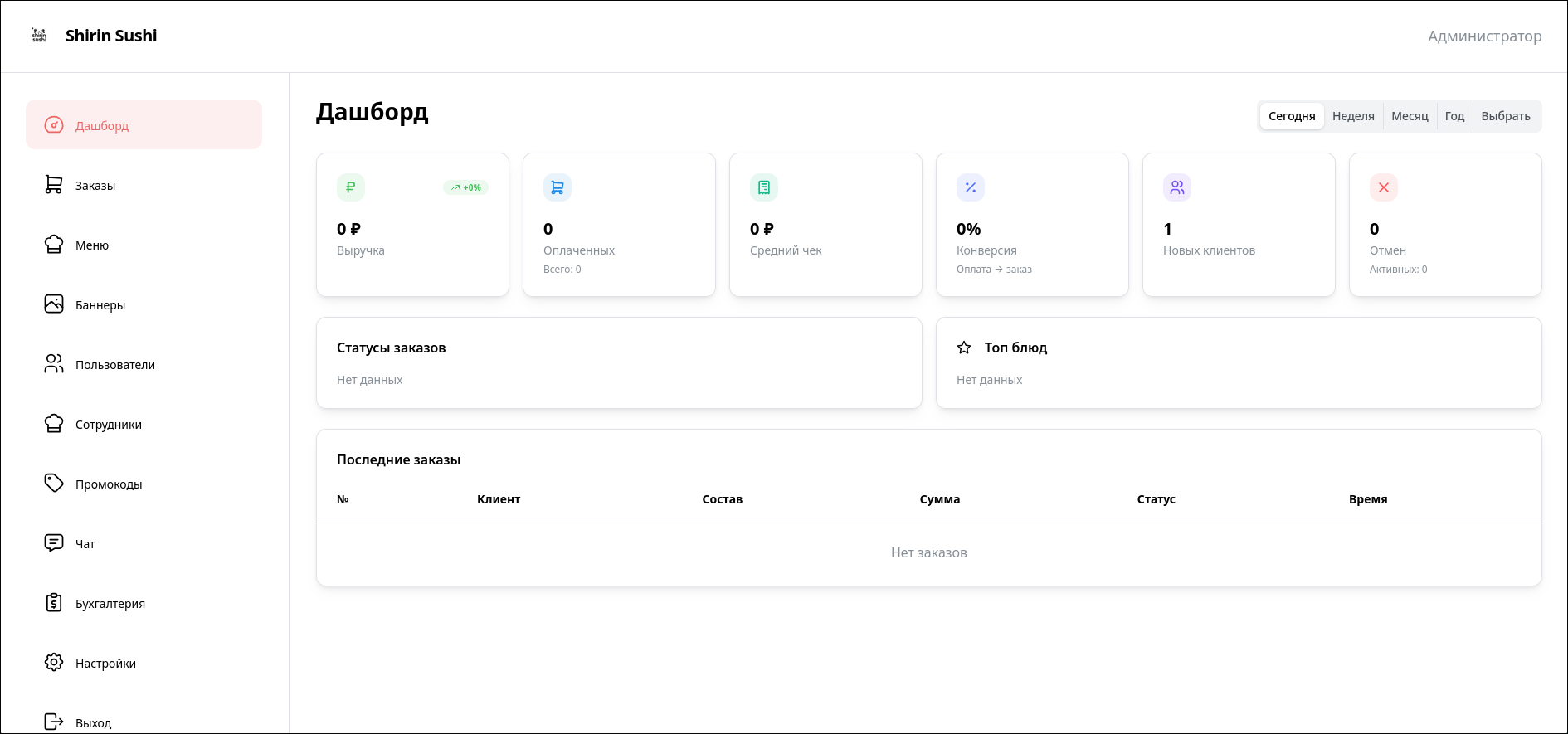Open the Дашборд menu item label

click(x=102, y=126)
